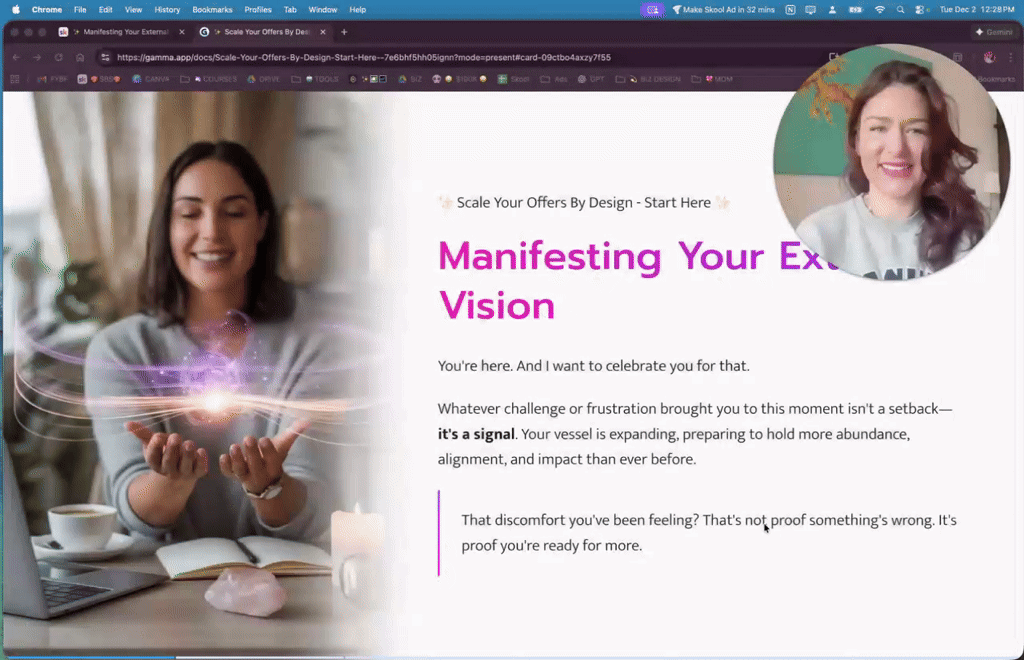The height and width of the screenshot is (660, 1024).
Task: Open the View menu
Action: [x=133, y=10]
